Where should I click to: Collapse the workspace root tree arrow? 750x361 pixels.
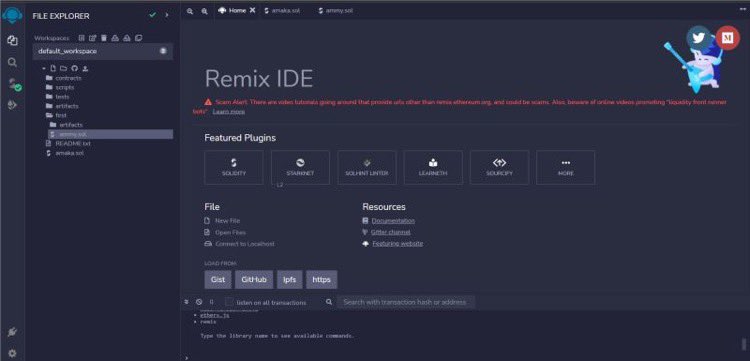point(44,68)
